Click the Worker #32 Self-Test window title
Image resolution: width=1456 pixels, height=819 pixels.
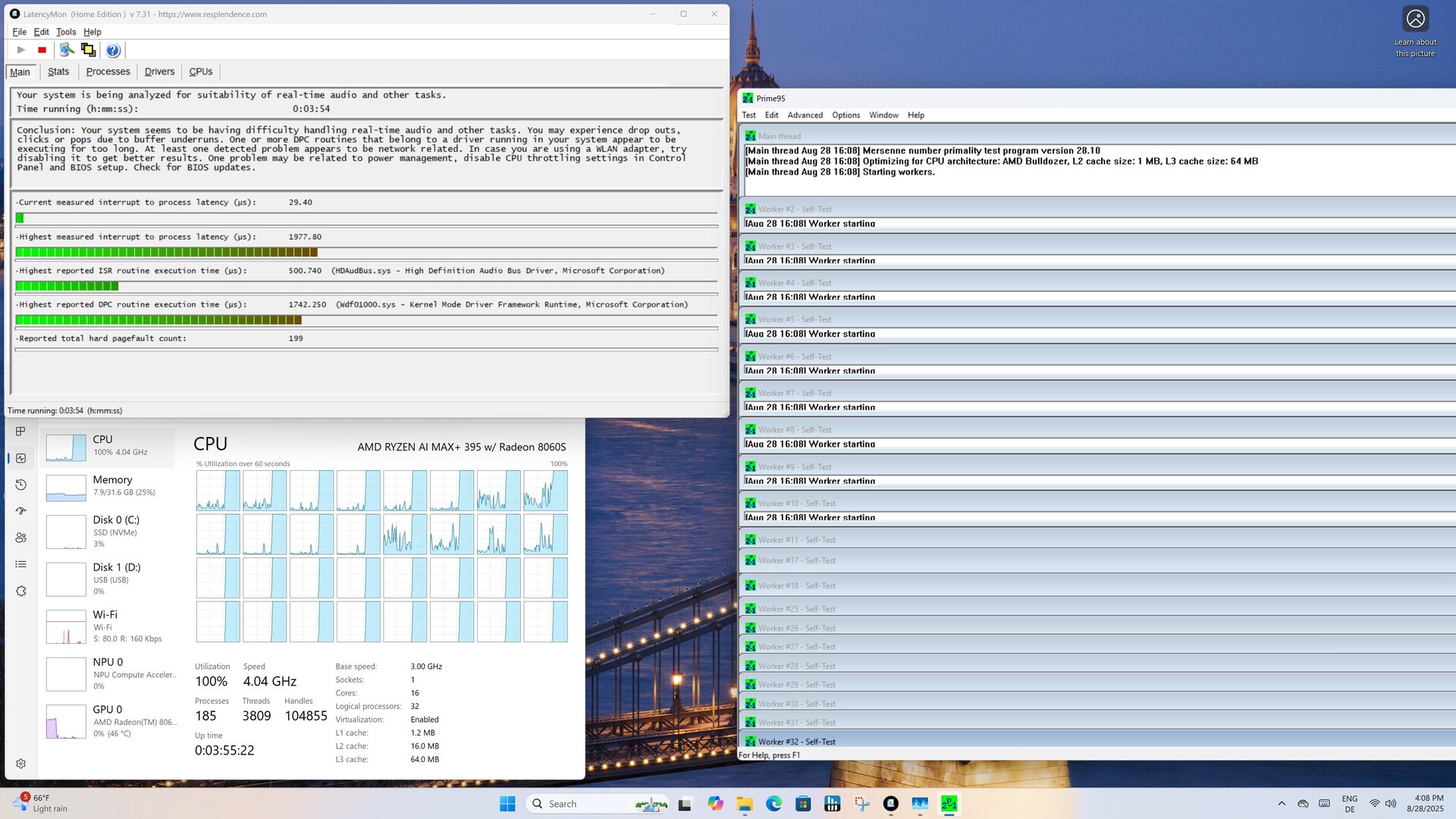(796, 742)
